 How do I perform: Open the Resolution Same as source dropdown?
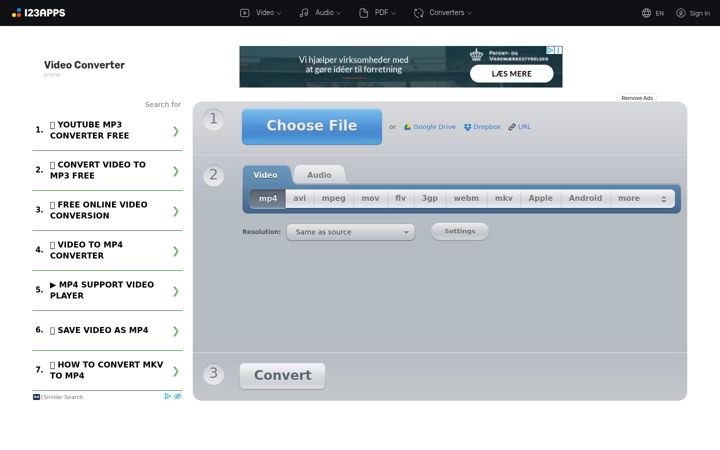(x=350, y=232)
